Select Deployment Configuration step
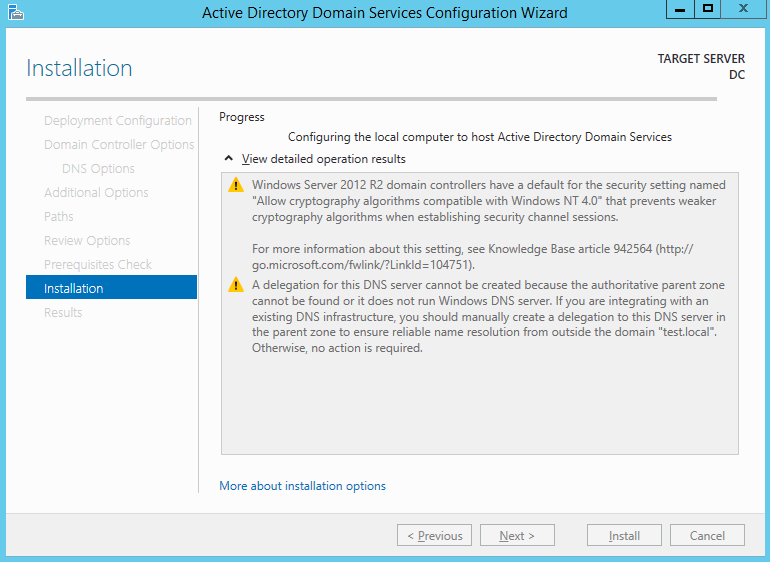This screenshot has height=562, width=770. (x=118, y=120)
